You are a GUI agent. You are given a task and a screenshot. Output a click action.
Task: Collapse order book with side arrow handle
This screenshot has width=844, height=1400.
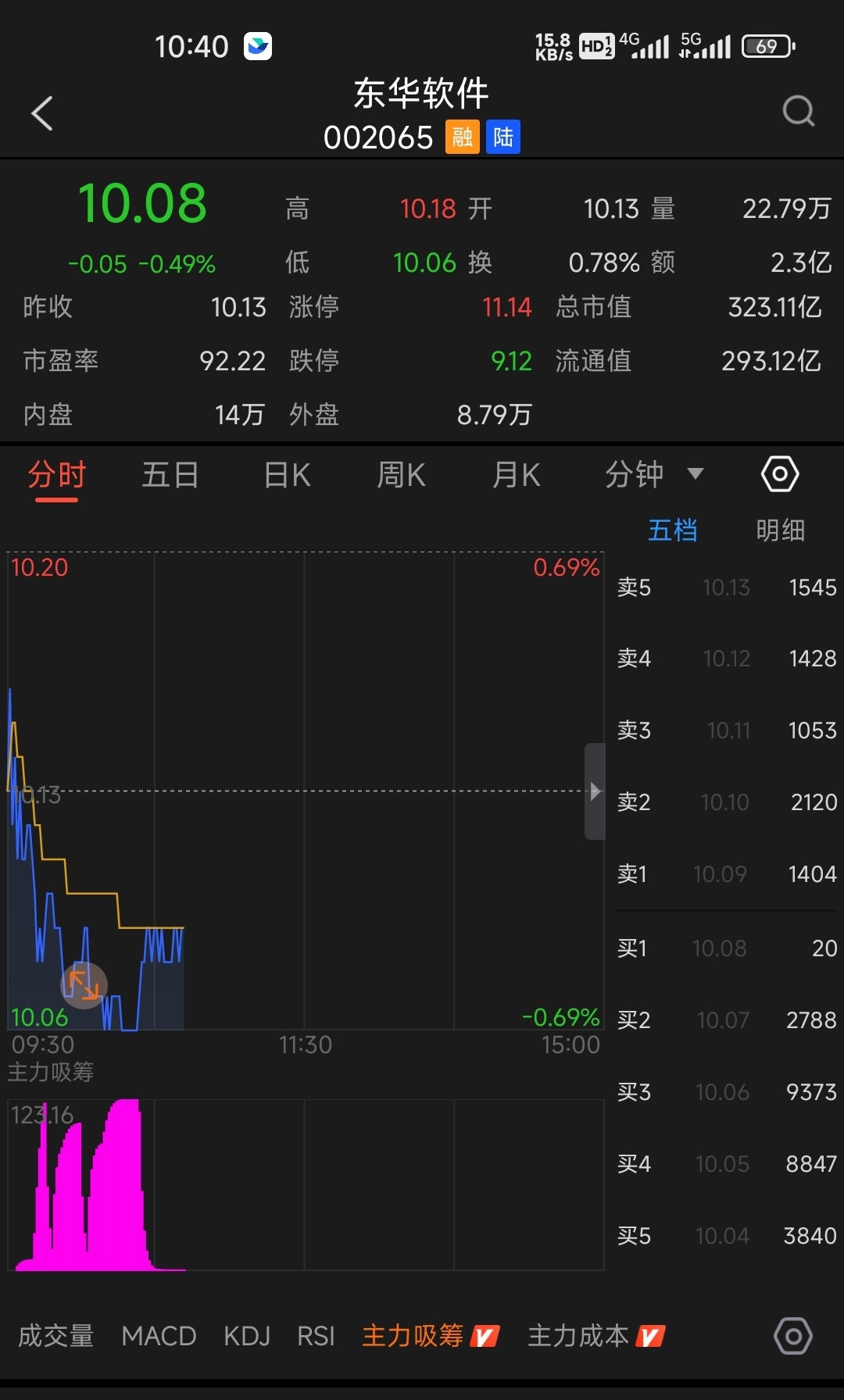pos(595,791)
